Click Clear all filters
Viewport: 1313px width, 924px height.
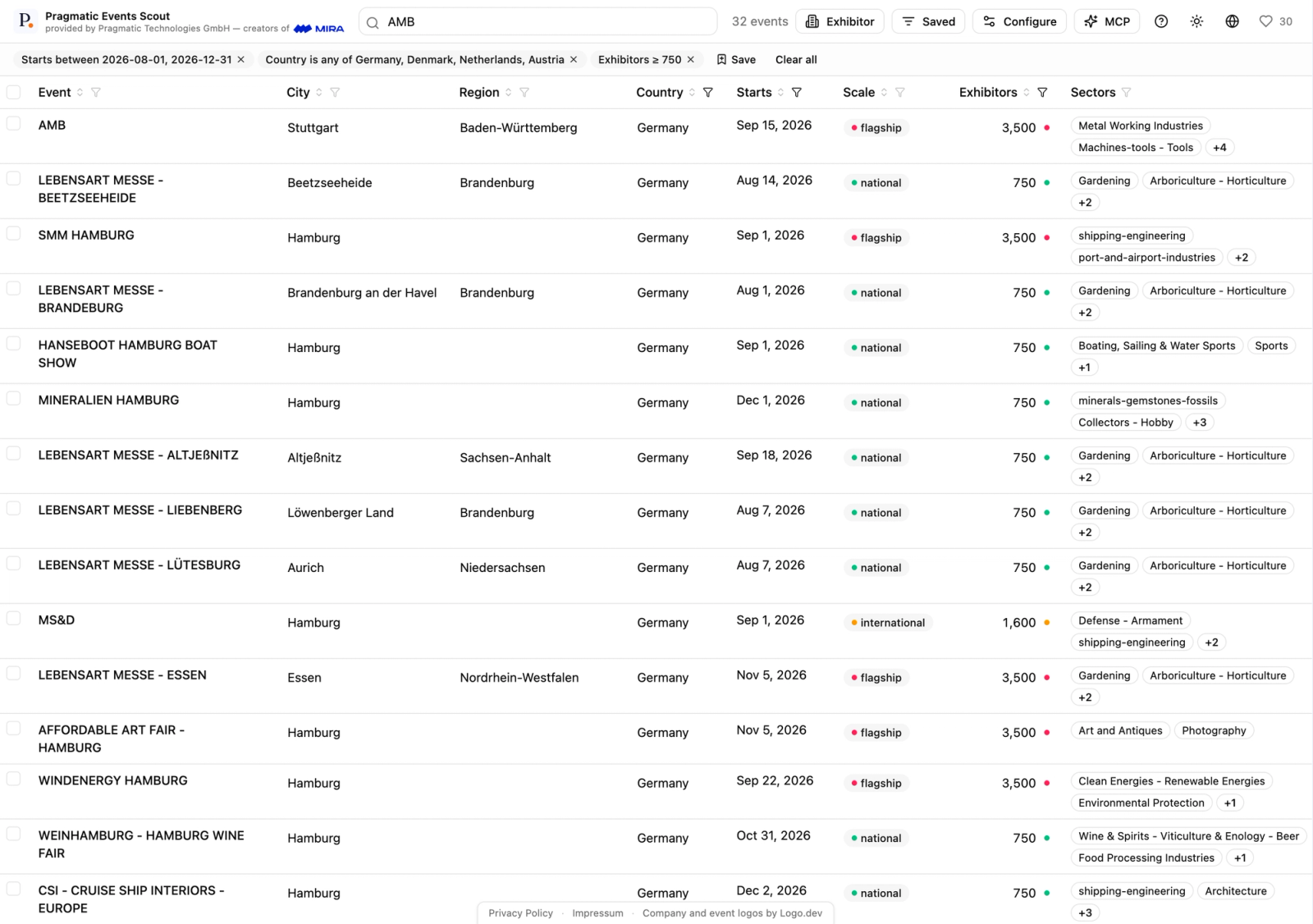pyautogui.click(x=796, y=60)
